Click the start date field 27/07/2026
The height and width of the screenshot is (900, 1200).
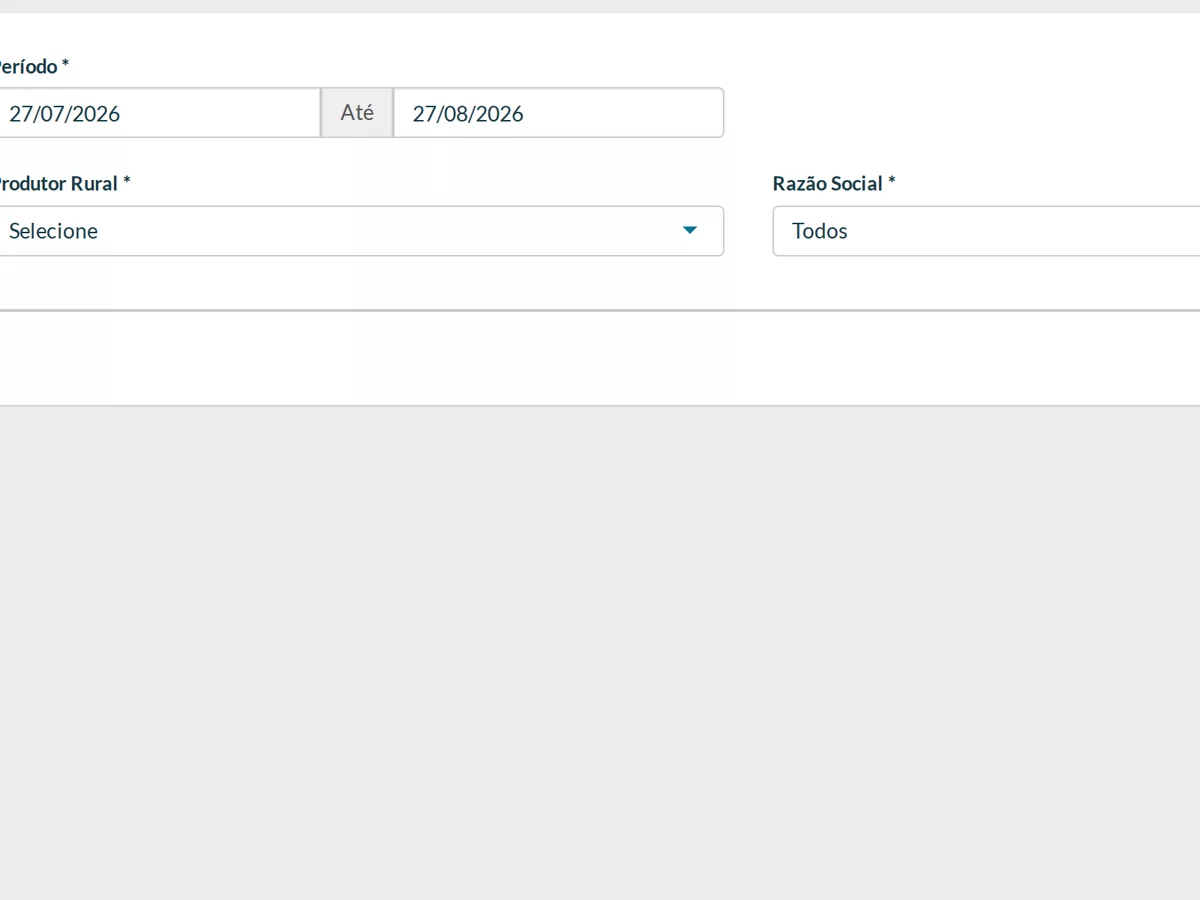tap(158, 113)
